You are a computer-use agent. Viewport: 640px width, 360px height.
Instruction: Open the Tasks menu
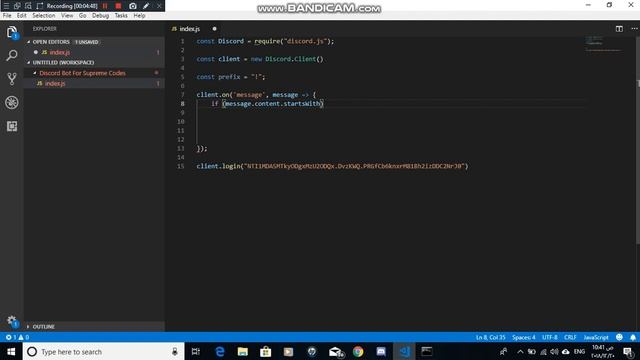121,16
